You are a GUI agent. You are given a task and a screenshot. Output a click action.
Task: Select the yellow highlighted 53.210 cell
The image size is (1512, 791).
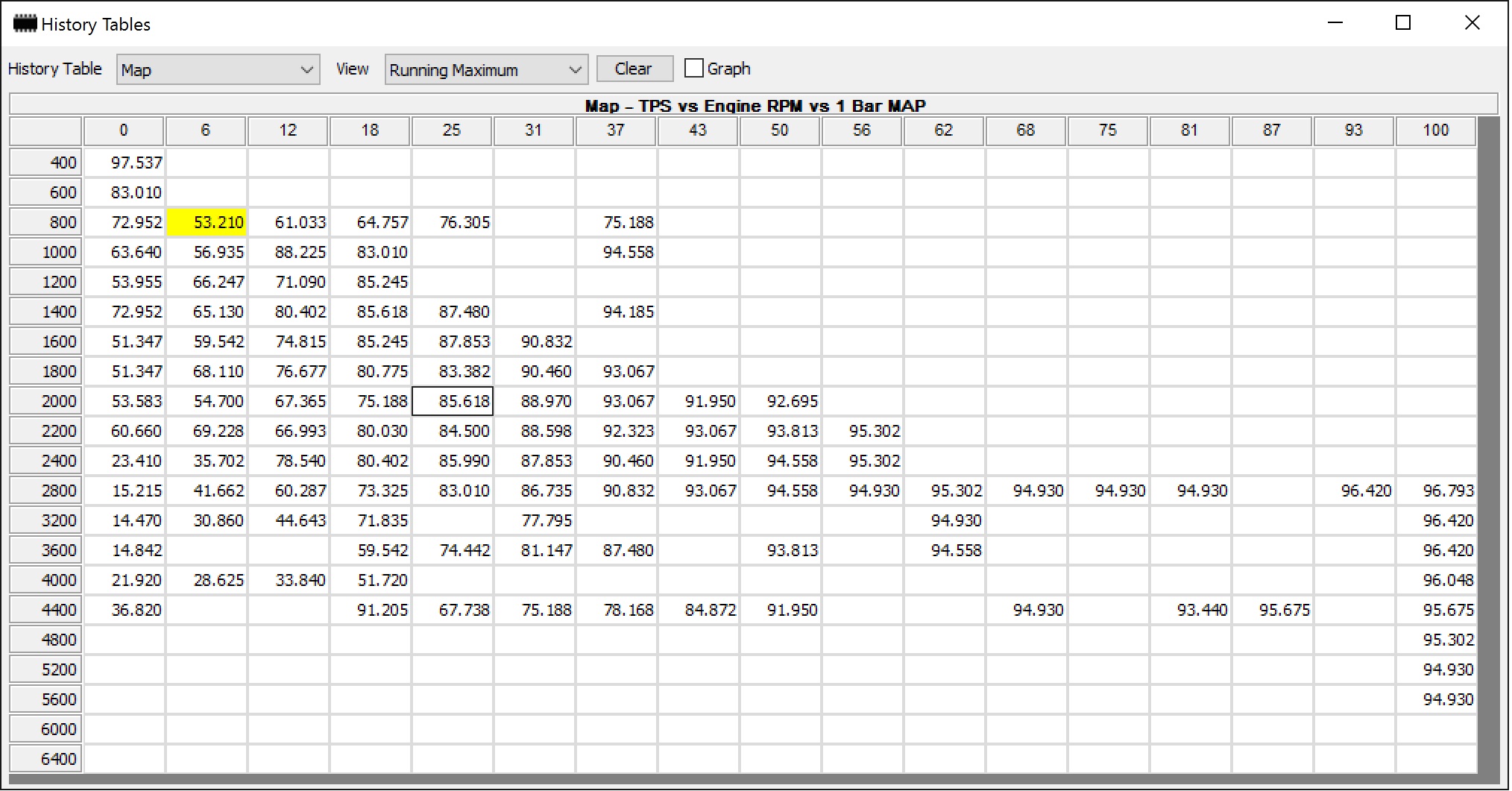click(x=207, y=222)
